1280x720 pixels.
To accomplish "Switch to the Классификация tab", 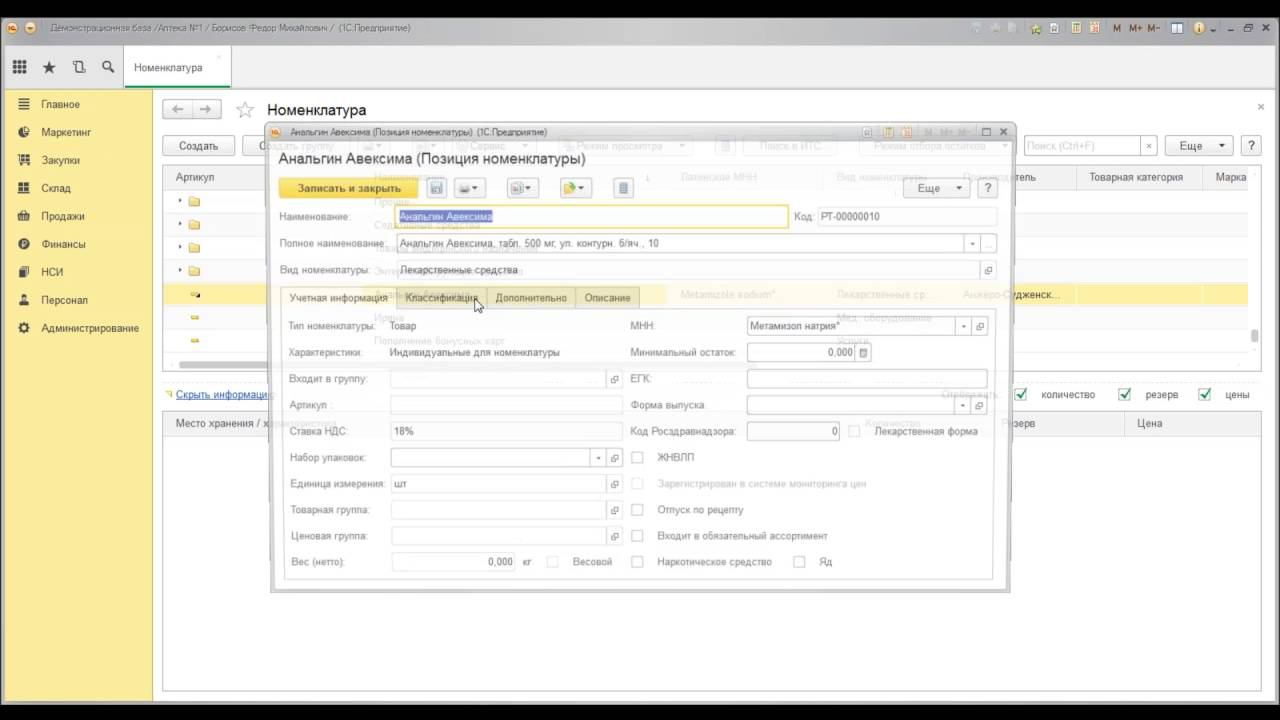I will 441,298.
